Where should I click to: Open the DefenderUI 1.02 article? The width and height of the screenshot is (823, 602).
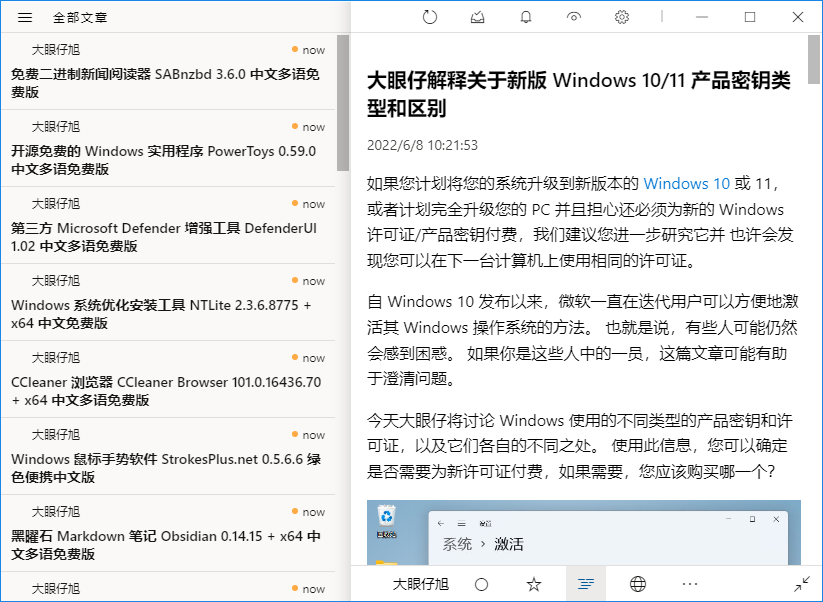click(x=168, y=226)
